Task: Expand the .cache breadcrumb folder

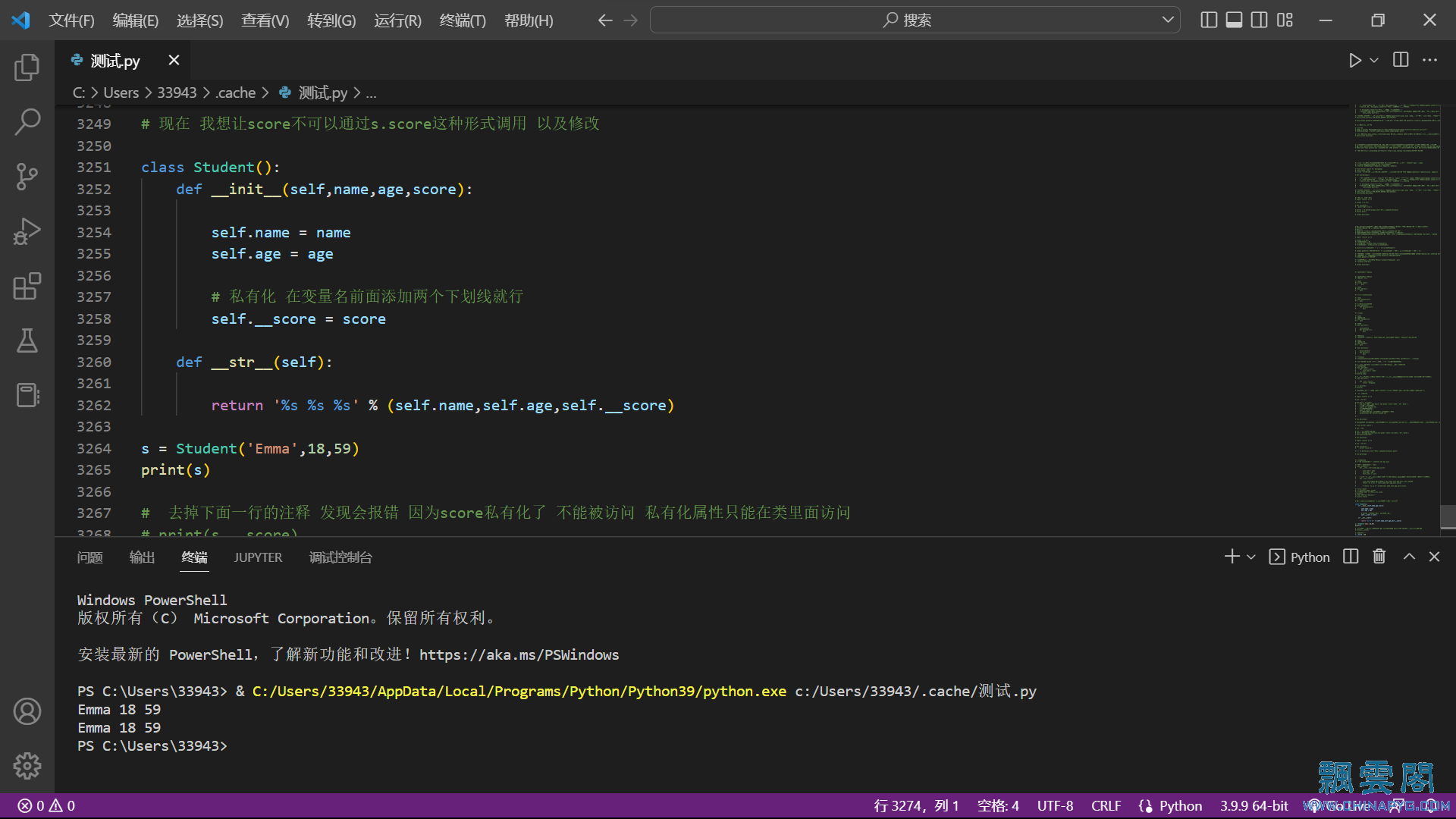Action: 236,93
